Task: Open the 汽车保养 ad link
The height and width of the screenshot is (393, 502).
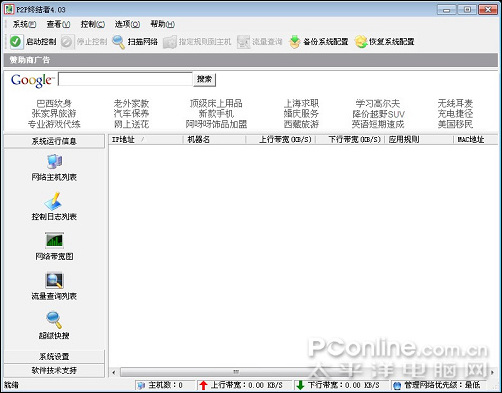Action: (131, 114)
